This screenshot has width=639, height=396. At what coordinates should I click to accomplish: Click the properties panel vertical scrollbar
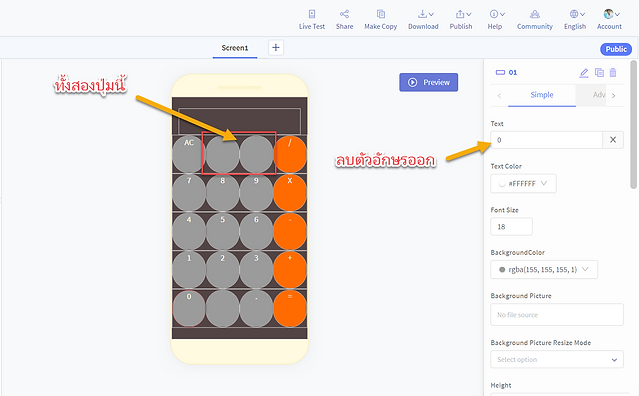633,124
